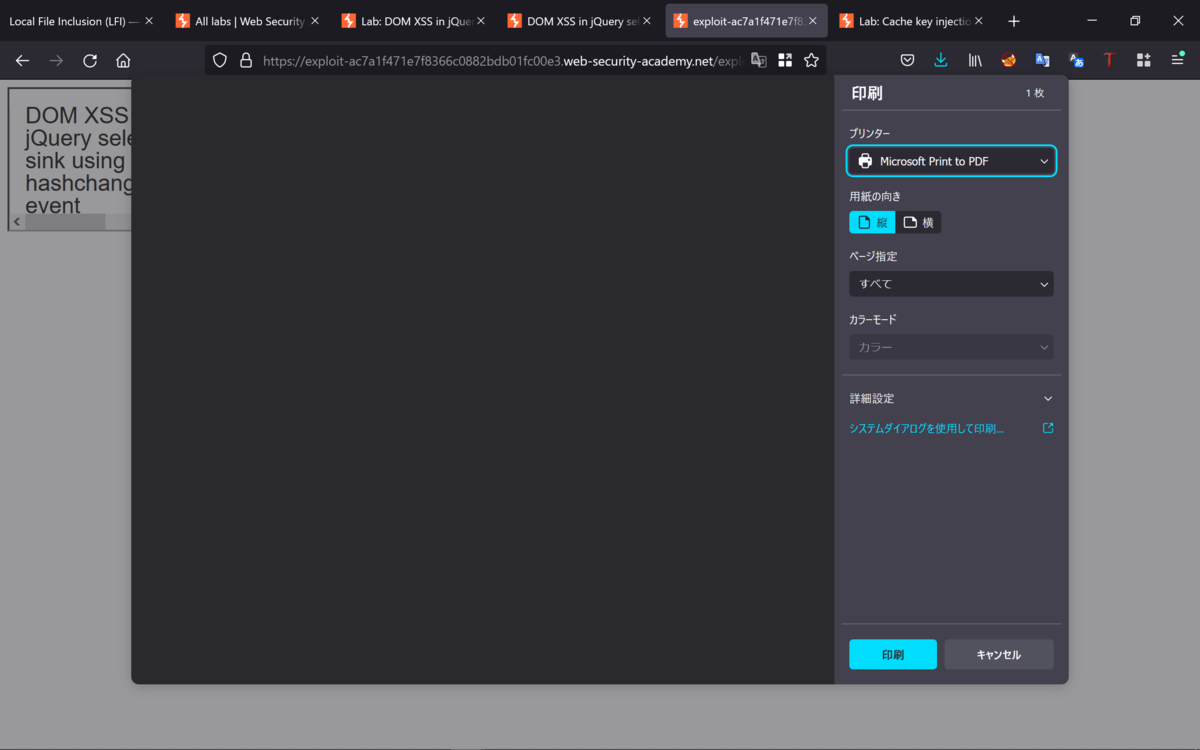The height and width of the screenshot is (750, 1200).
Task: Click the DOM XSS heading in iframe
Action: [x=77, y=161]
